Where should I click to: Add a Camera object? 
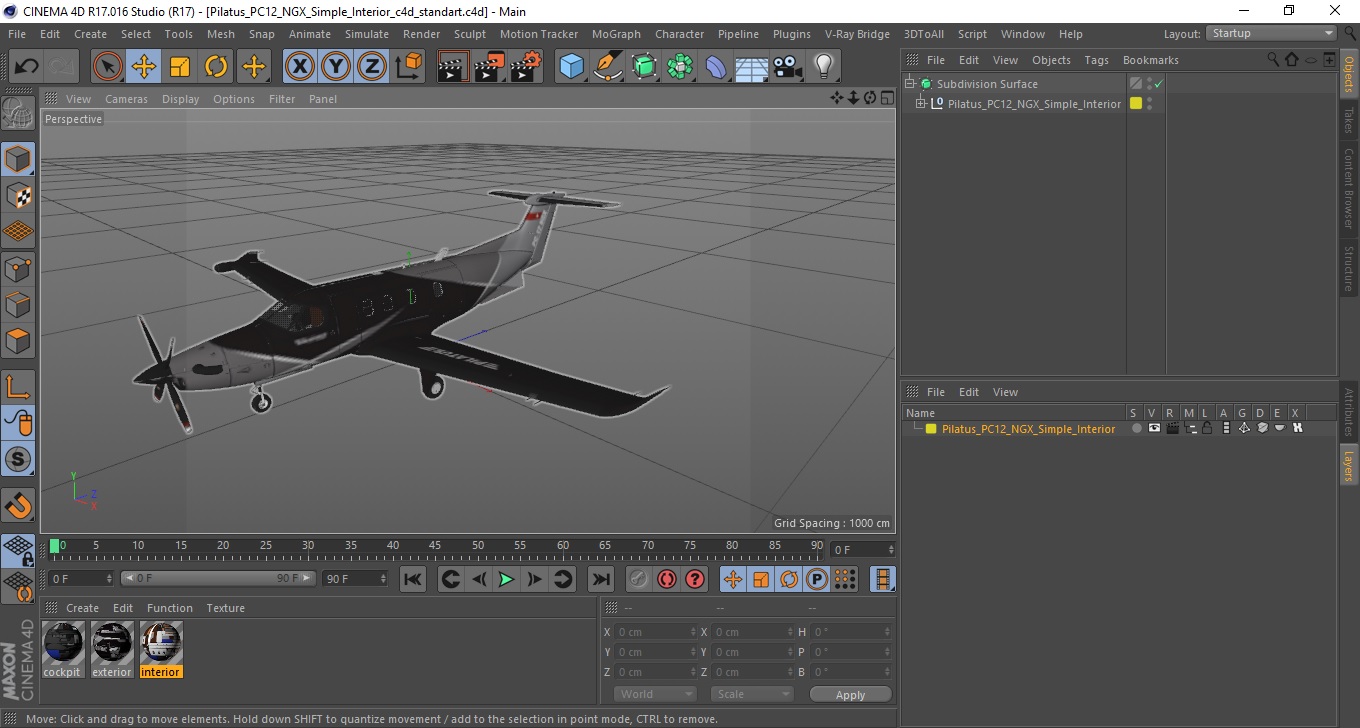[x=788, y=67]
